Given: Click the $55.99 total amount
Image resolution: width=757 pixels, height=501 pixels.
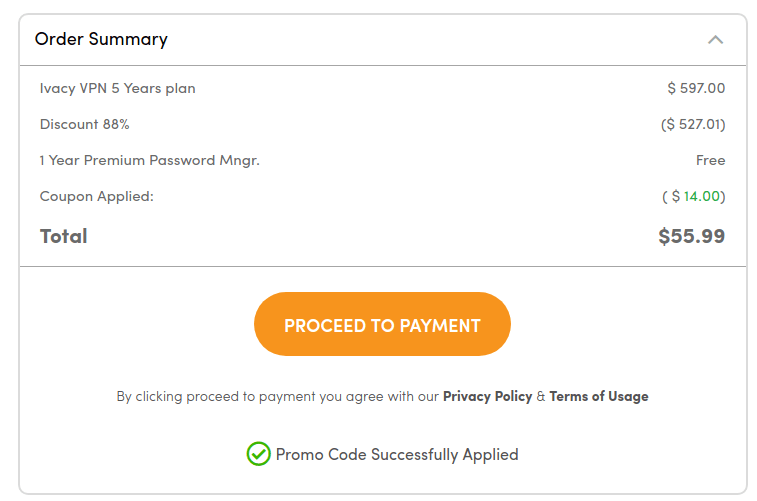Looking at the screenshot, I should coord(691,236).
